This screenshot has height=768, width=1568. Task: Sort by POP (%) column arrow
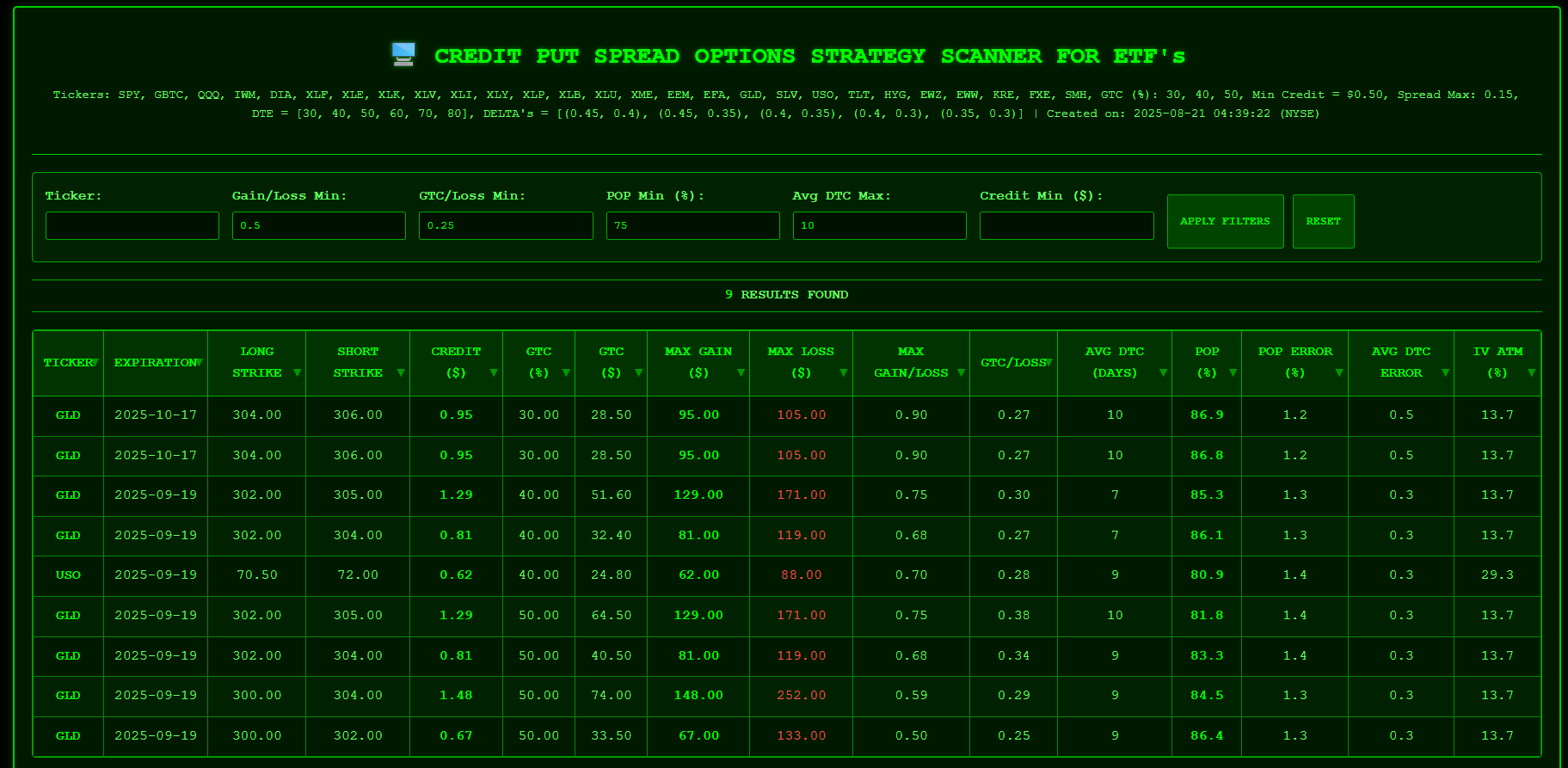[1233, 373]
